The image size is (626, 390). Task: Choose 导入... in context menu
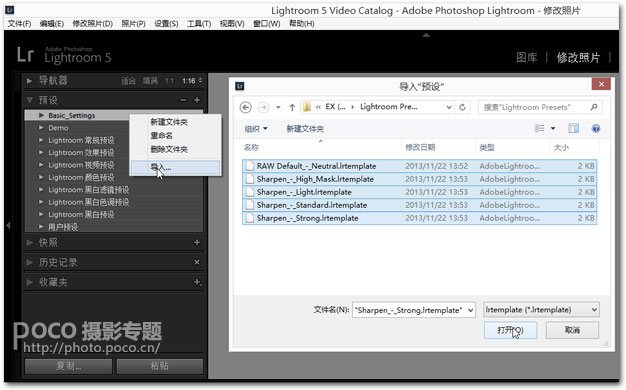[175, 167]
